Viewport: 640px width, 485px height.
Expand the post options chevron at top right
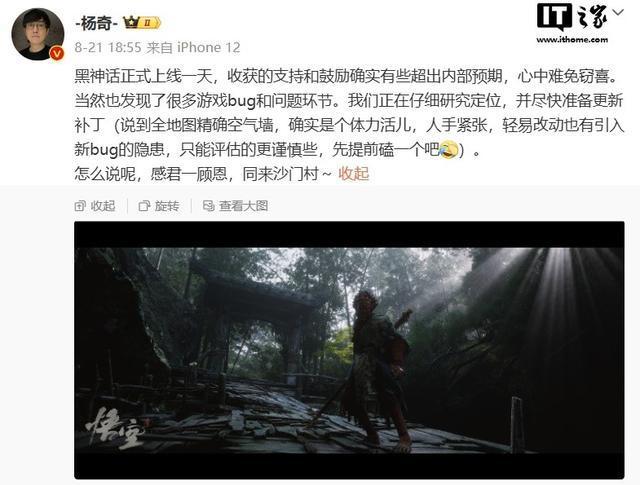618,12
